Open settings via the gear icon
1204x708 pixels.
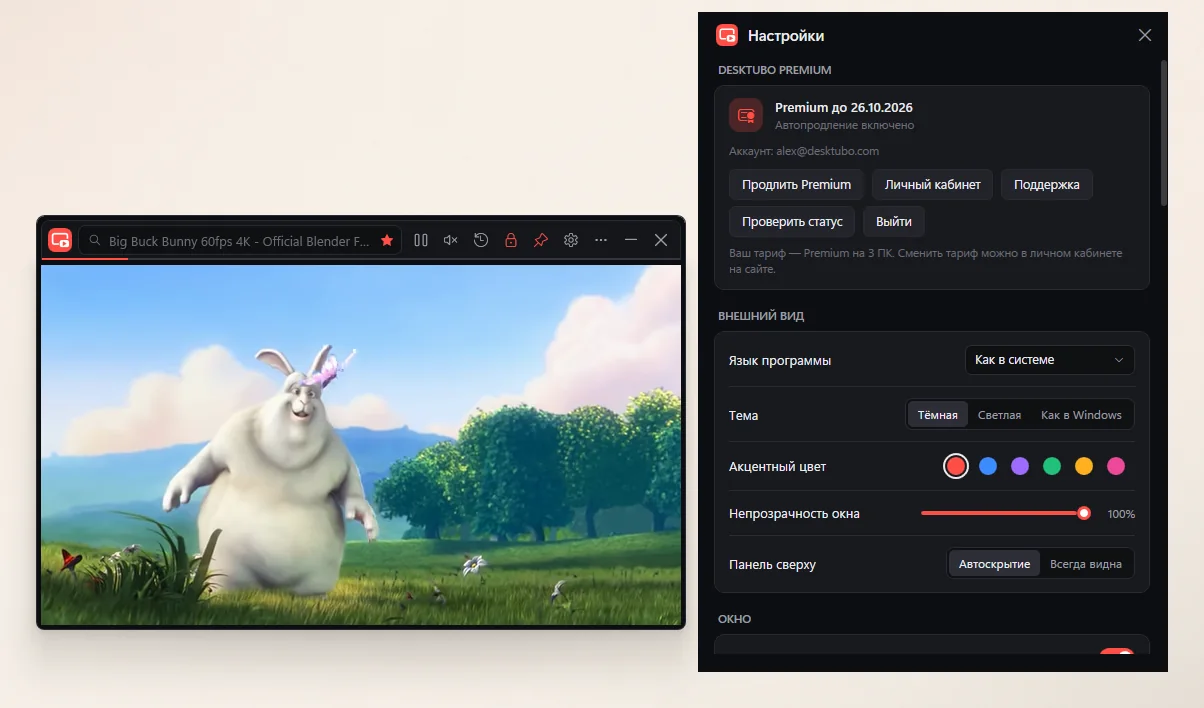pos(571,240)
